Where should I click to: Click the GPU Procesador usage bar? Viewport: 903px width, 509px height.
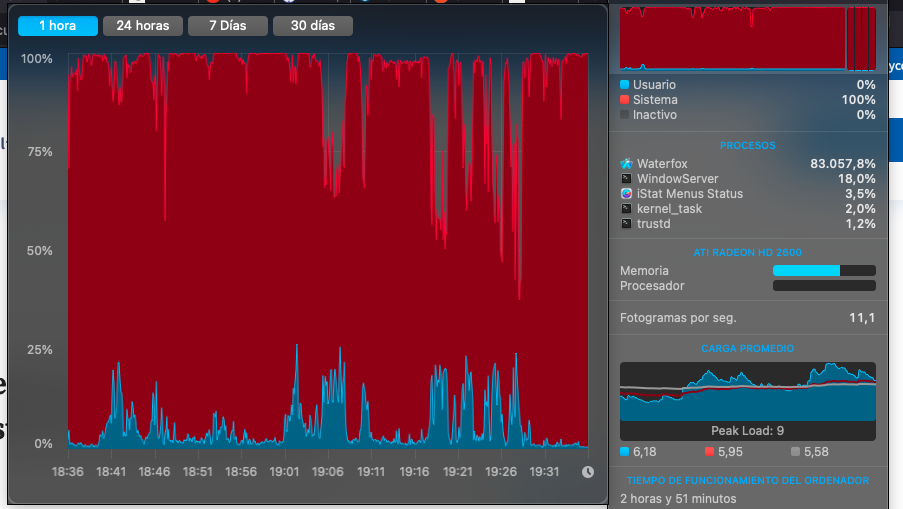(x=824, y=286)
